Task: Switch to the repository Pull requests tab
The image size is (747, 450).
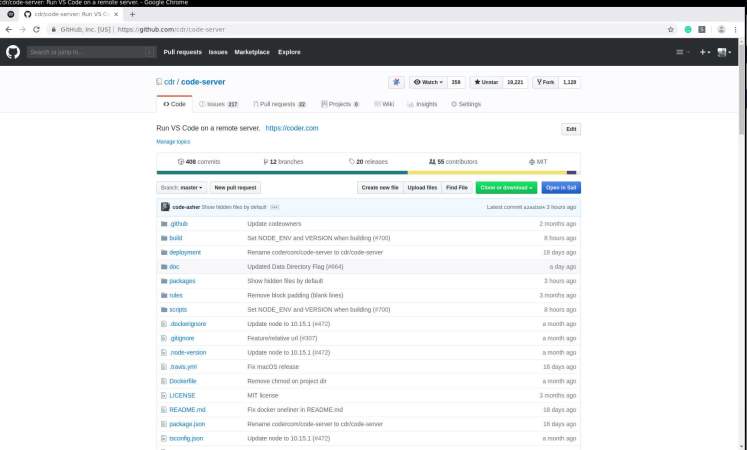Action: pyautogui.click(x=279, y=104)
